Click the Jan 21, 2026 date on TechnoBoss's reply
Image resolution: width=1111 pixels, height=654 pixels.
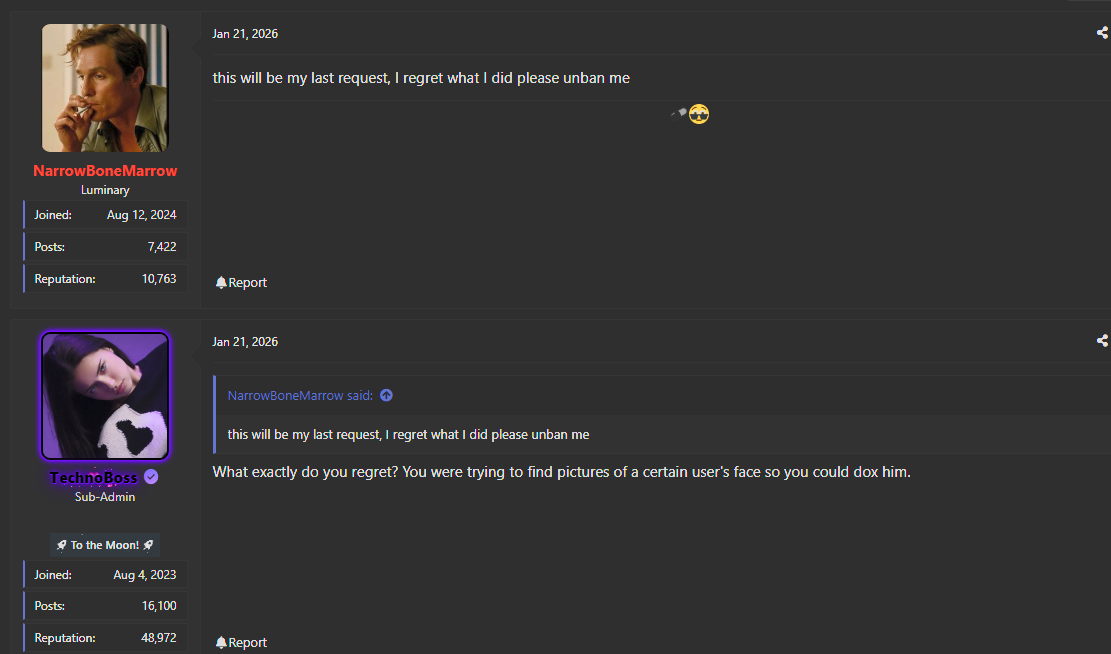point(245,342)
